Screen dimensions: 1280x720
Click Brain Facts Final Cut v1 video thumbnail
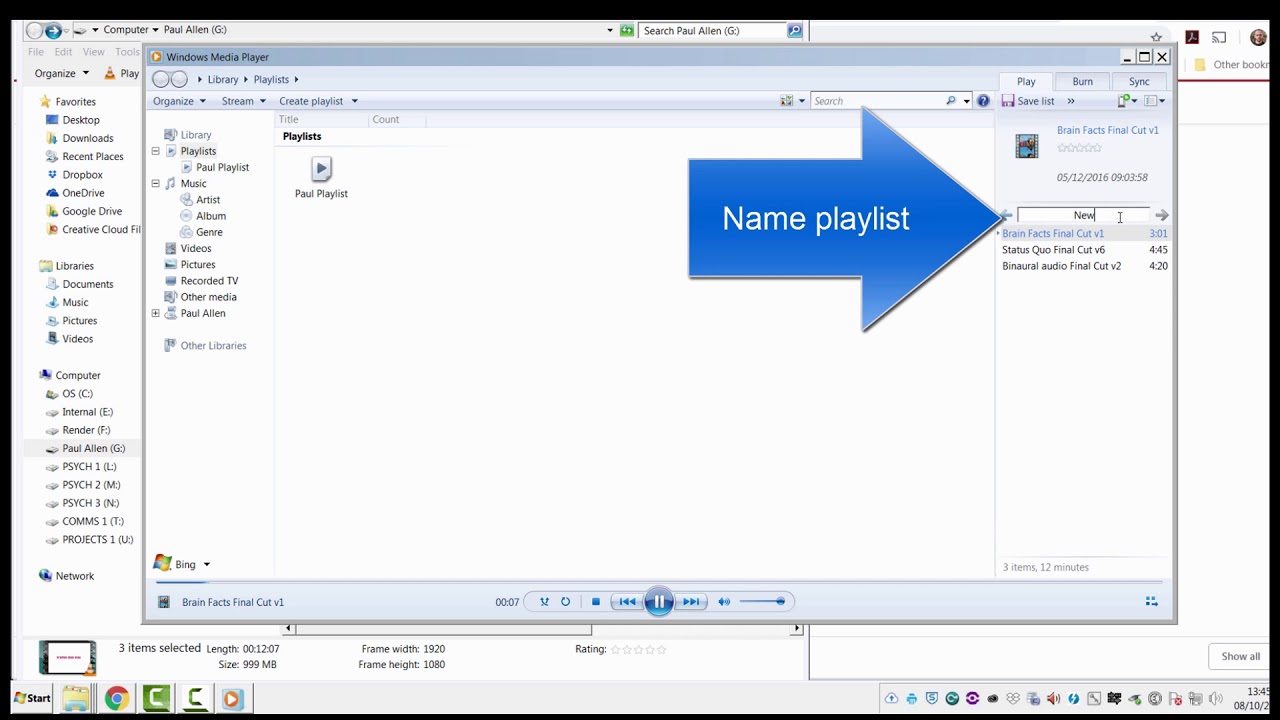[1027, 147]
